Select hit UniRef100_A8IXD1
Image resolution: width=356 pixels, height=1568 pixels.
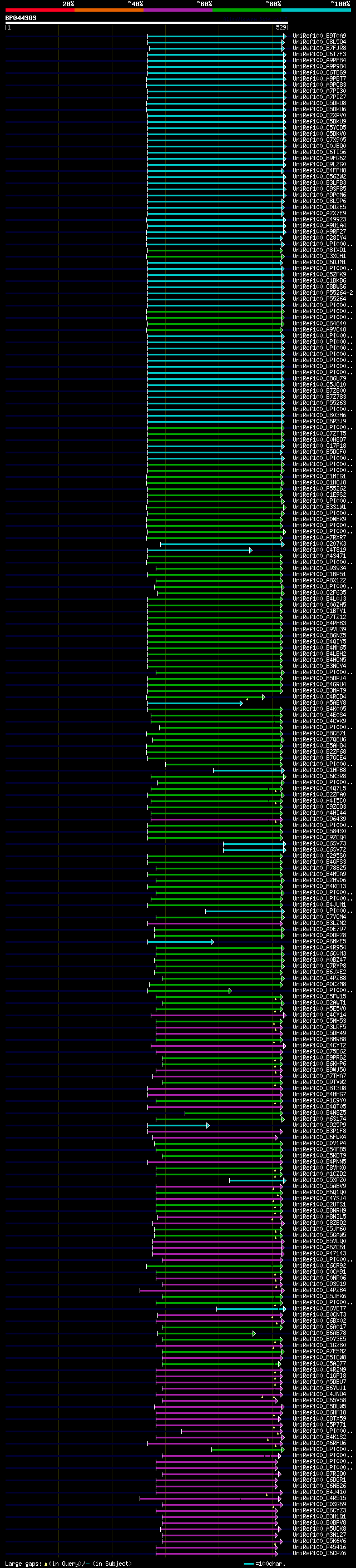click(x=319, y=250)
